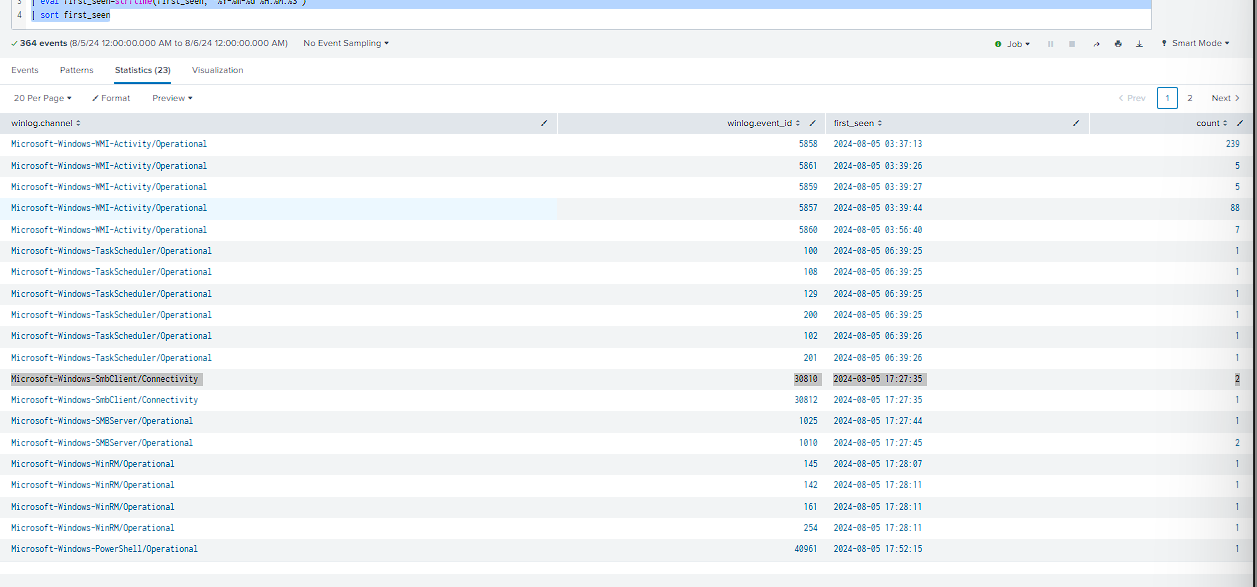Click event ID 142 cell
Viewport: 1257px width, 587px height.
810,485
